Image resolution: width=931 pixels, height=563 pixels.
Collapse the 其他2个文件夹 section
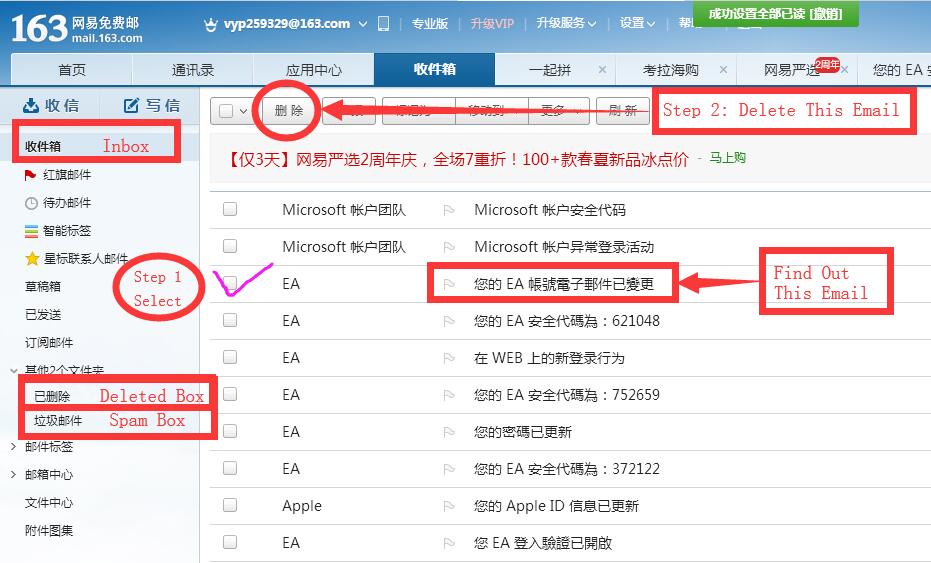(x=14, y=371)
